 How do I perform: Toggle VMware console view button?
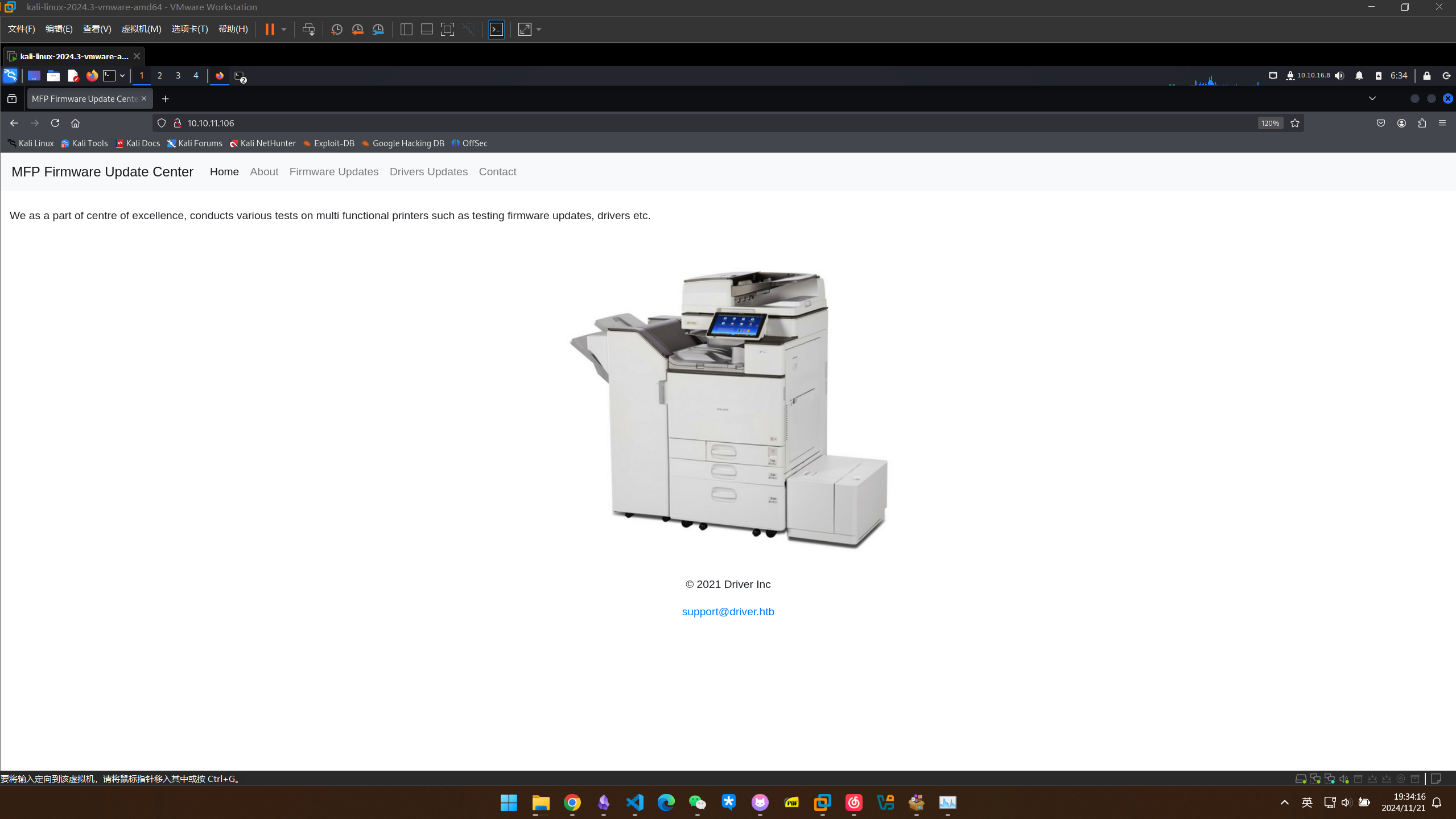496,30
